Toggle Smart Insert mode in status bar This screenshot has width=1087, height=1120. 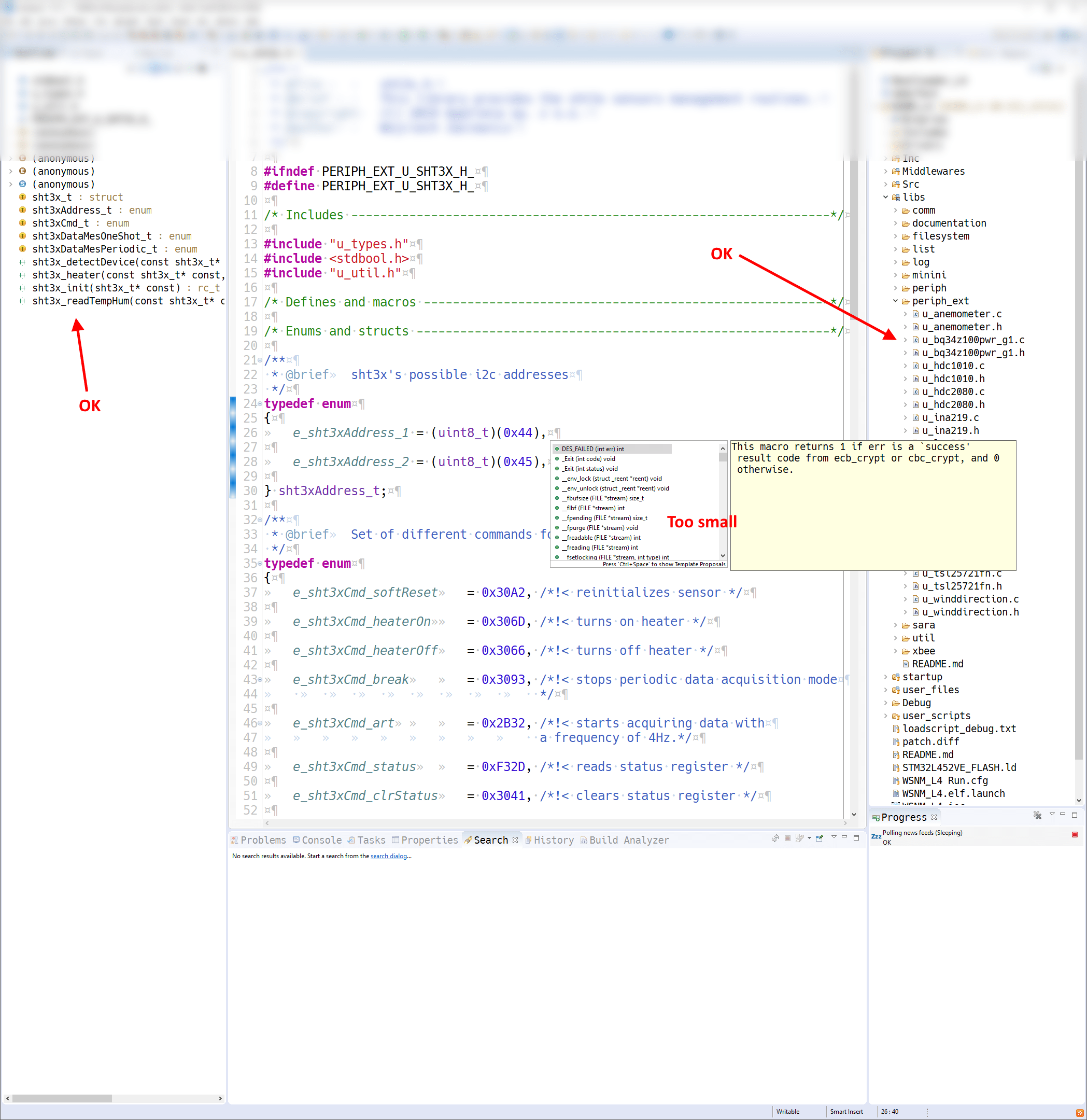tap(846, 1111)
